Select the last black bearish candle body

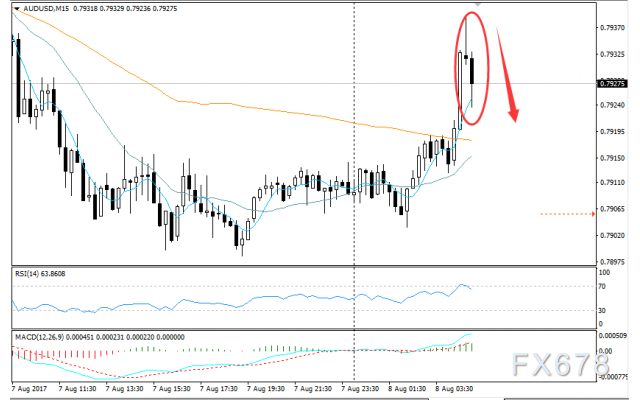tap(472, 71)
